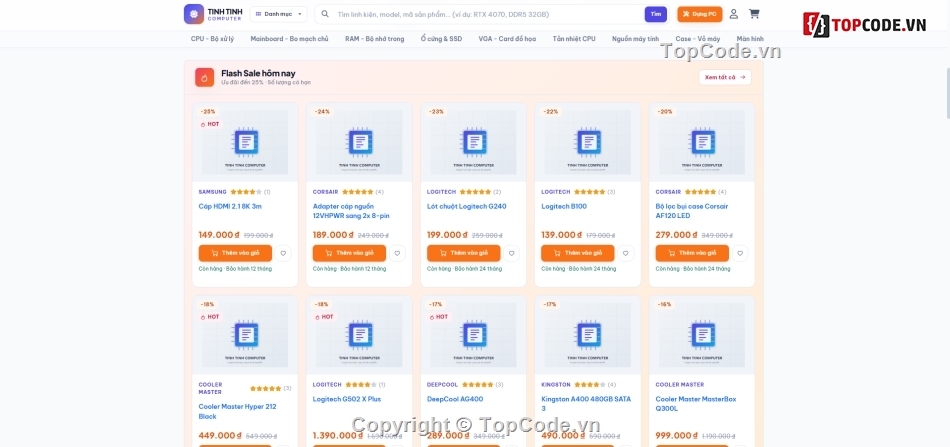Open the shopping cart icon

[x=754, y=13]
